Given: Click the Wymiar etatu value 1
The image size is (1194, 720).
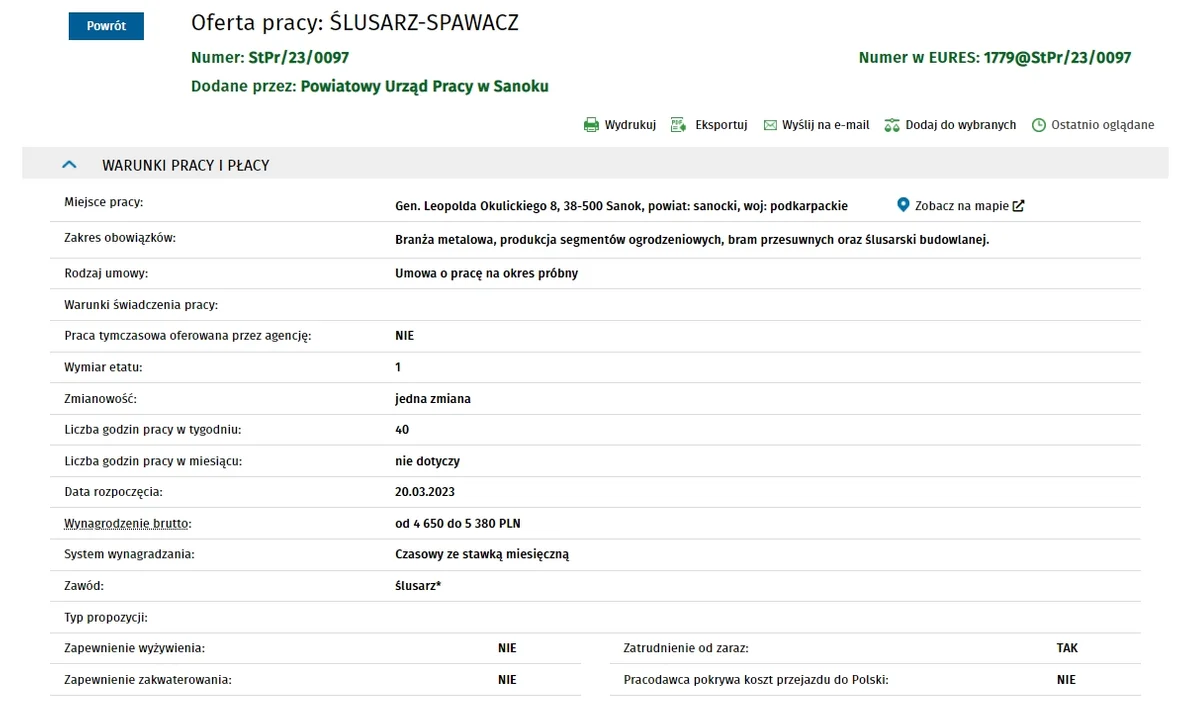Looking at the screenshot, I should coord(397,367).
